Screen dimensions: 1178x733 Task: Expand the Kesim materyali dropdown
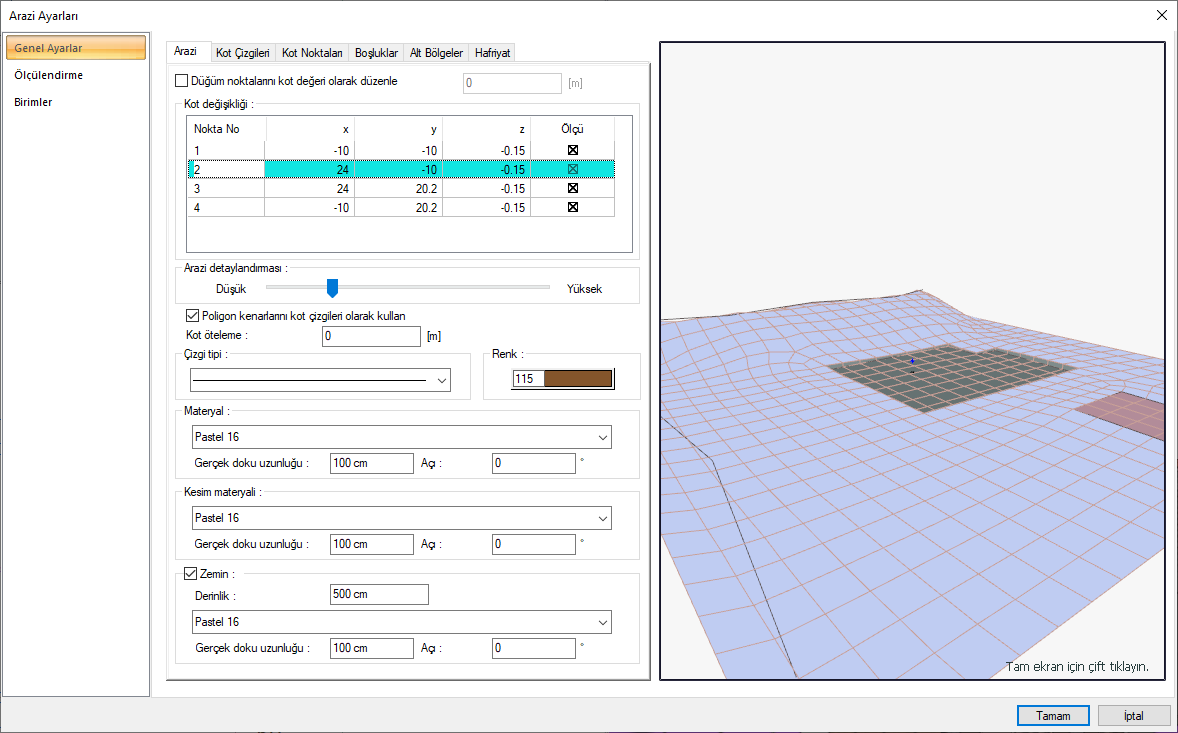pyautogui.click(x=602, y=518)
